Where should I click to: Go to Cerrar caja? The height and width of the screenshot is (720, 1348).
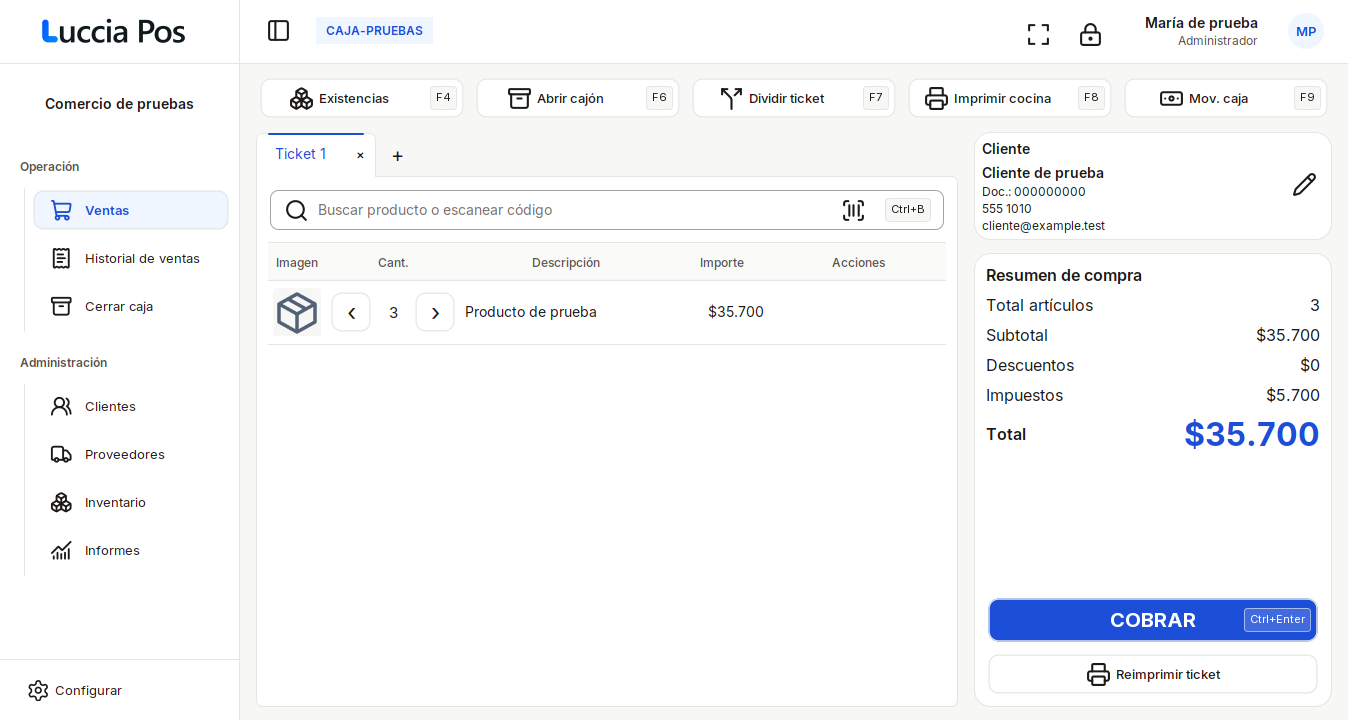tap(131, 306)
